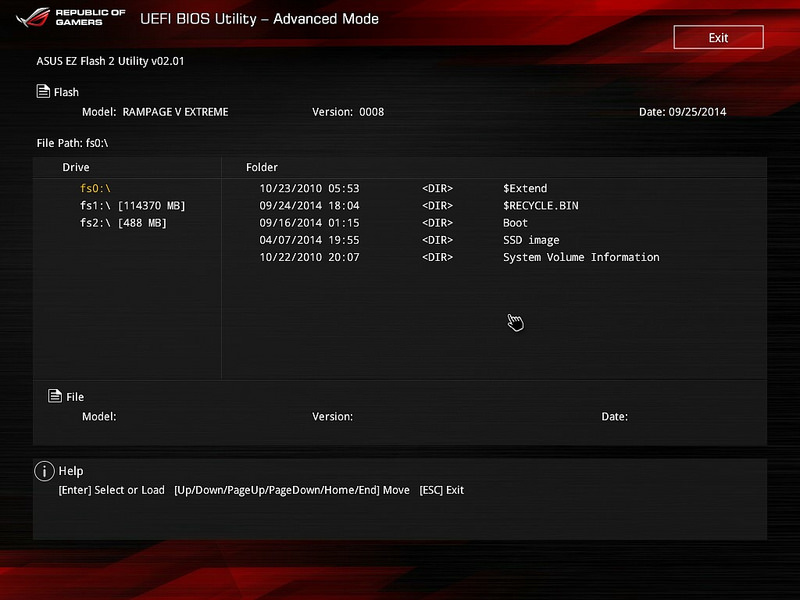Image resolution: width=800 pixels, height=600 pixels.
Task: Open the $RECYCLE.BIN folder
Action: click(x=541, y=206)
